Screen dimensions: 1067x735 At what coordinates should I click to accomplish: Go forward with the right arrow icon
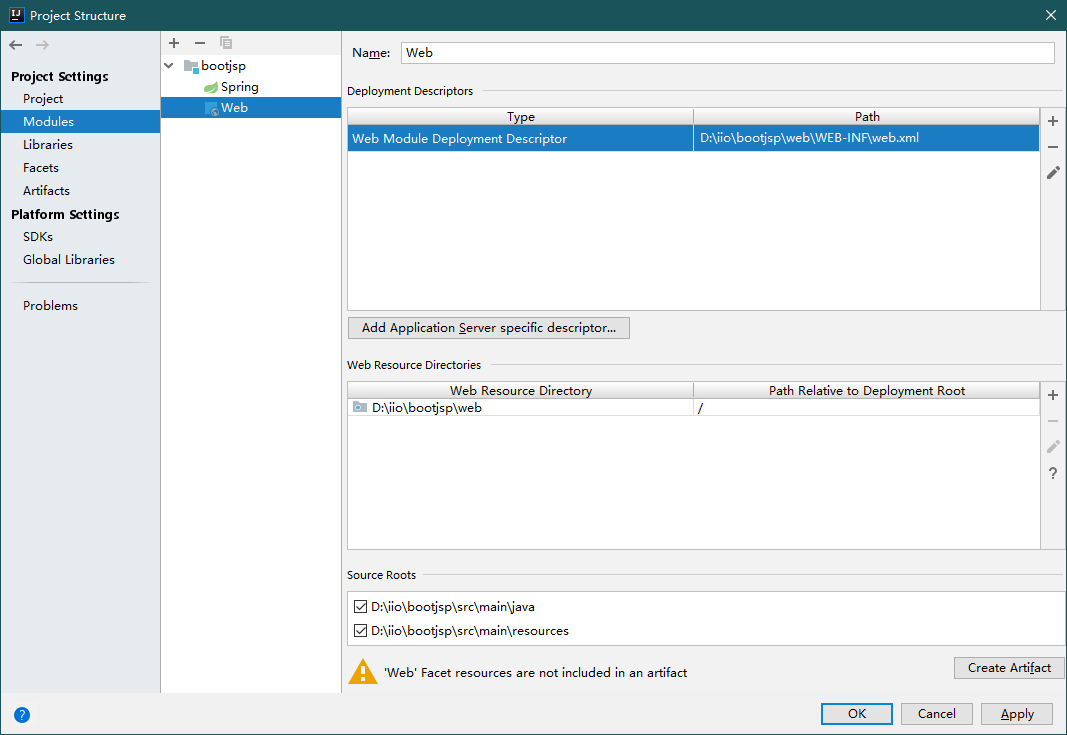coord(42,45)
